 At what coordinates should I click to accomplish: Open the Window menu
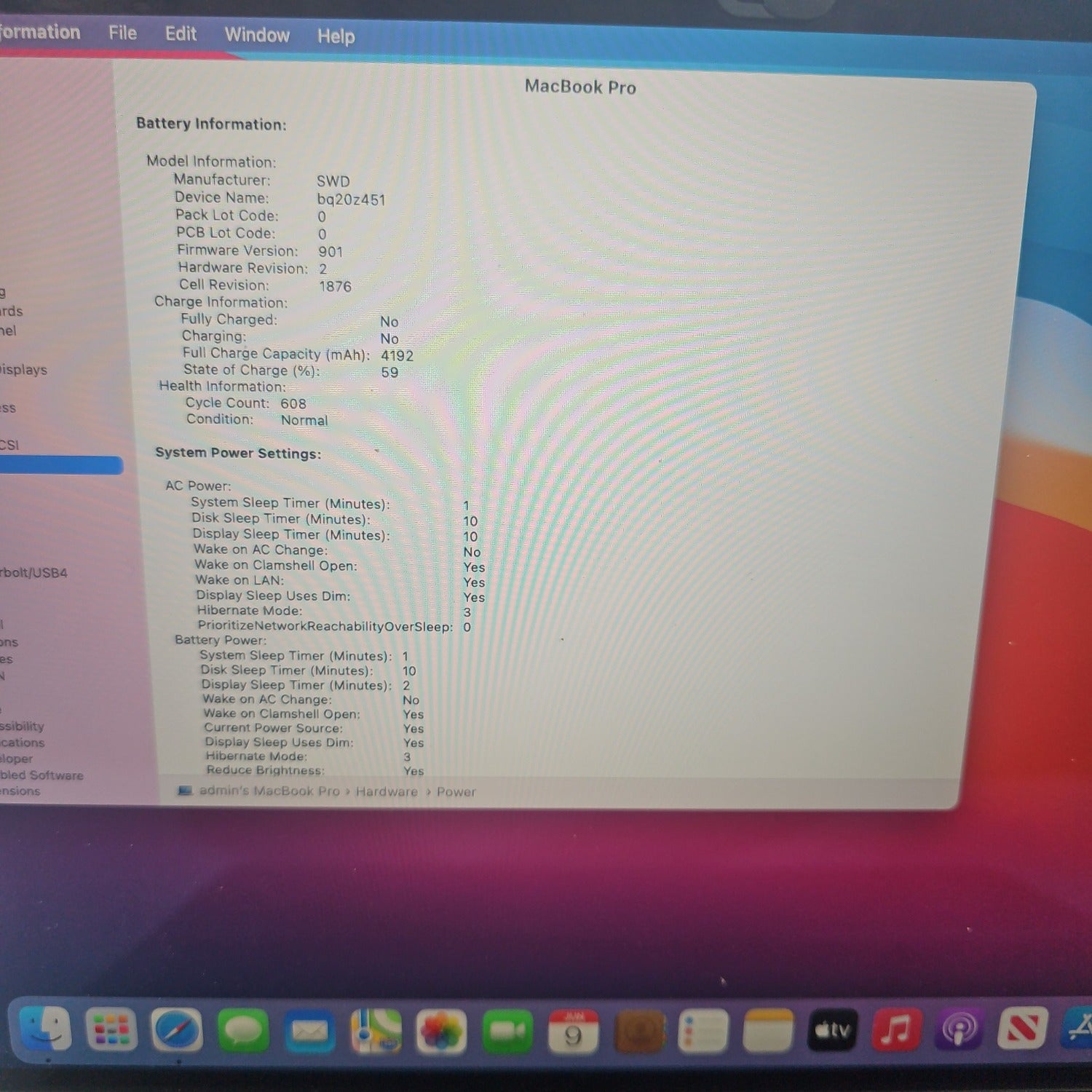click(257, 35)
